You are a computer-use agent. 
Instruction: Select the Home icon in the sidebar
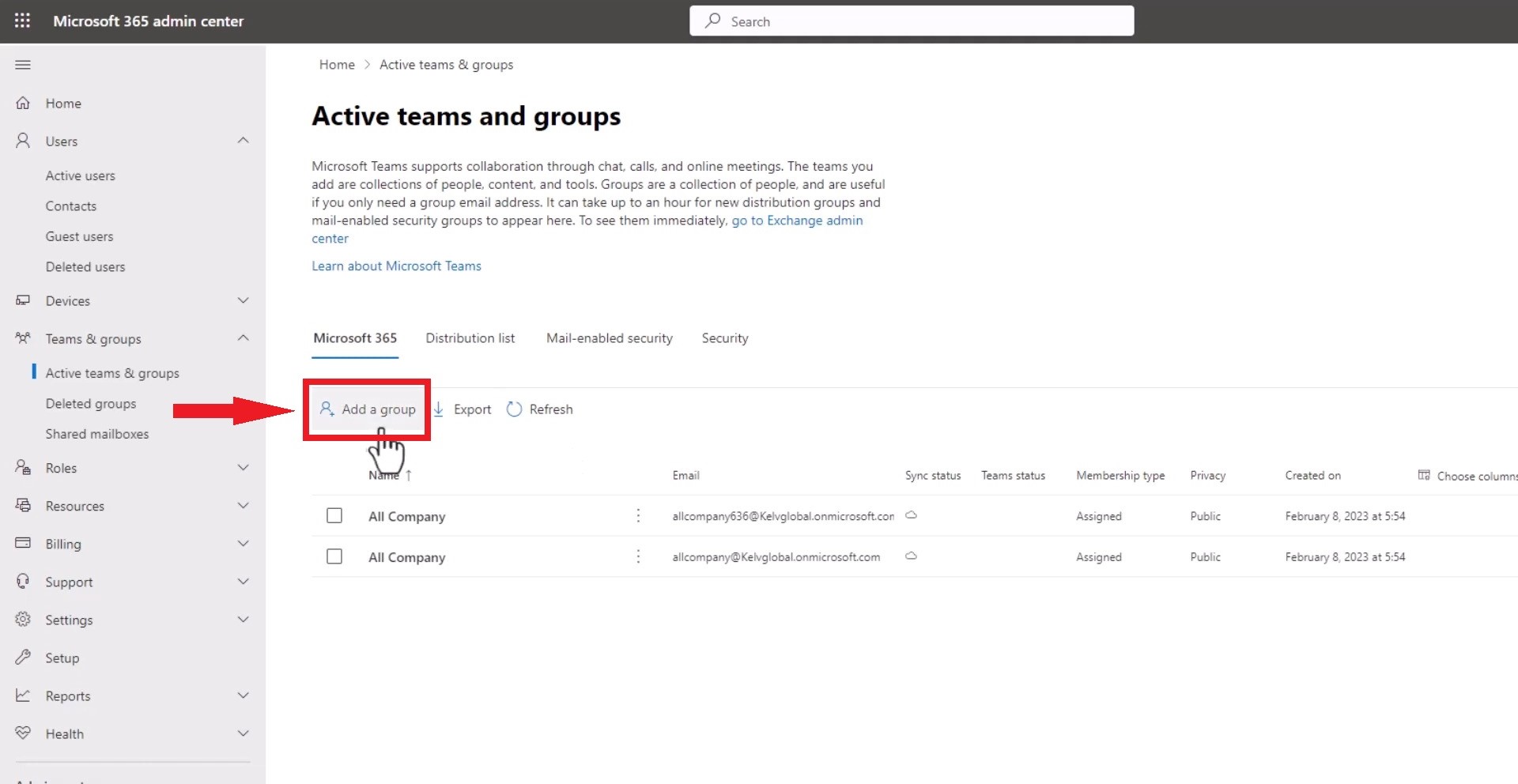point(21,103)
